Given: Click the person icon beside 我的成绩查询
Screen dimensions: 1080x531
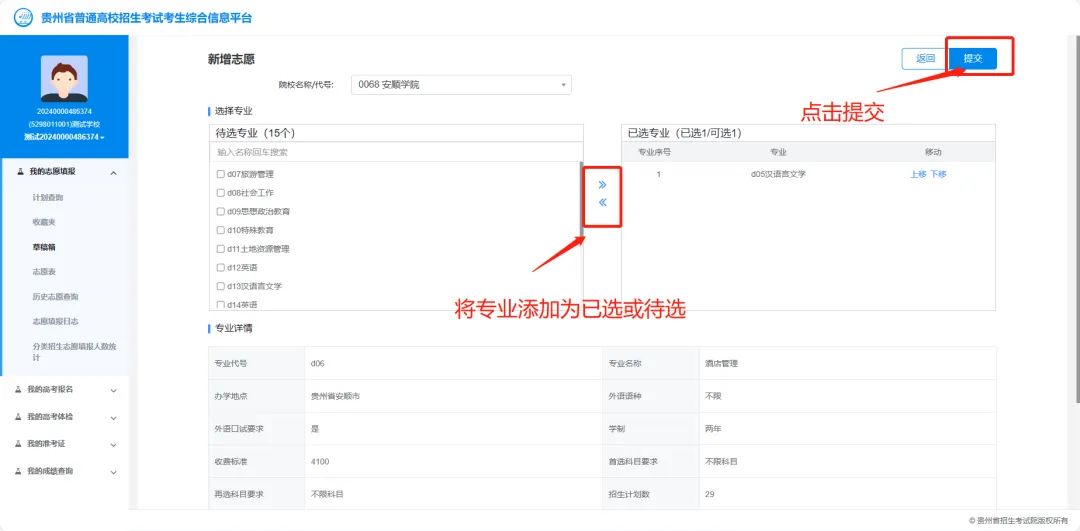Looking at the screenshot, I should tap(19, 471).
